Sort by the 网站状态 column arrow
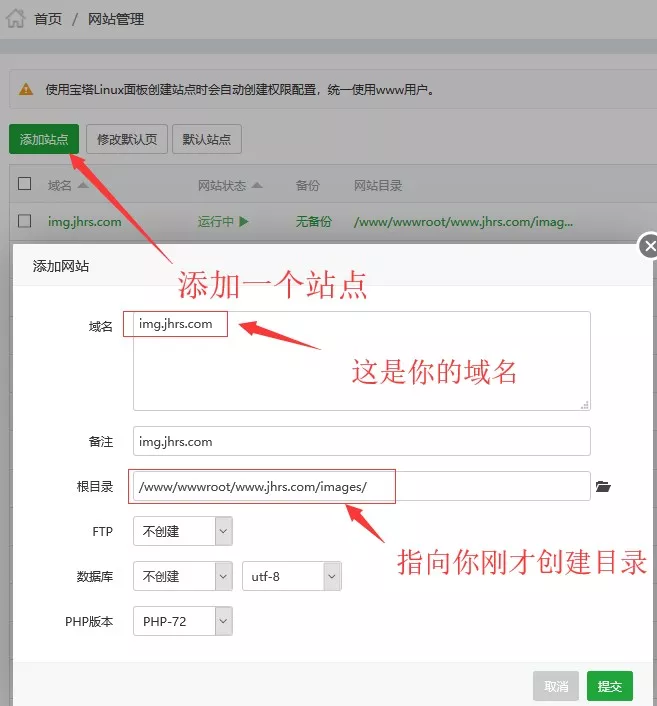Image resolution: width=657 pixels, height=706 pixels. point(257,185)
